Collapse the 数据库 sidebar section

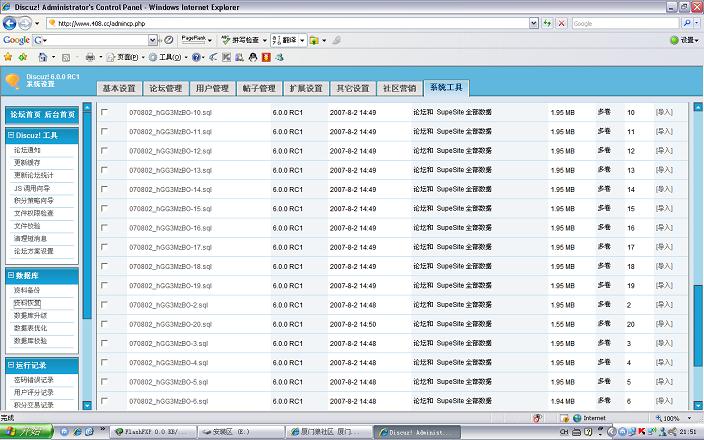tap(11, 275)
